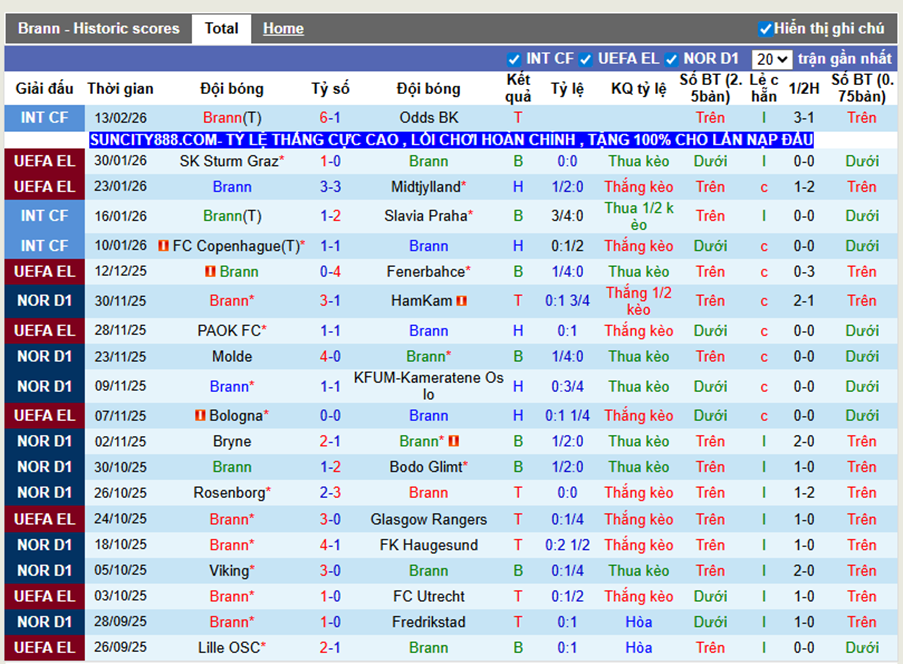Select the Slavia Praha team name
Viewport: 903px width, 664px height.
coord(426,216)
